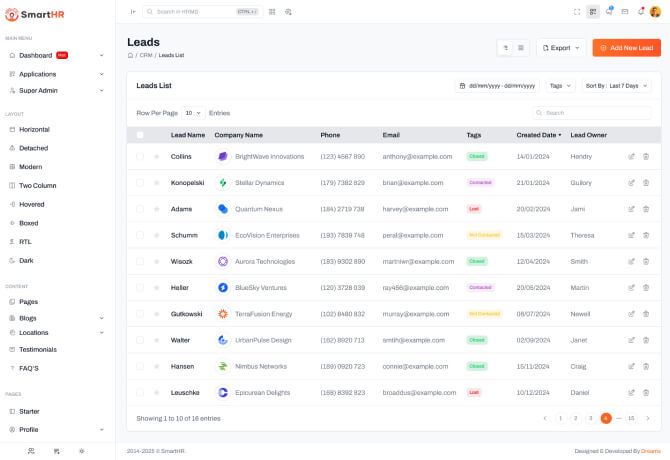Image resolution: width=670 pixels, height=460 pixels.
Task: Open Two Column layout in sidebar
Action: tap(38, 185)
